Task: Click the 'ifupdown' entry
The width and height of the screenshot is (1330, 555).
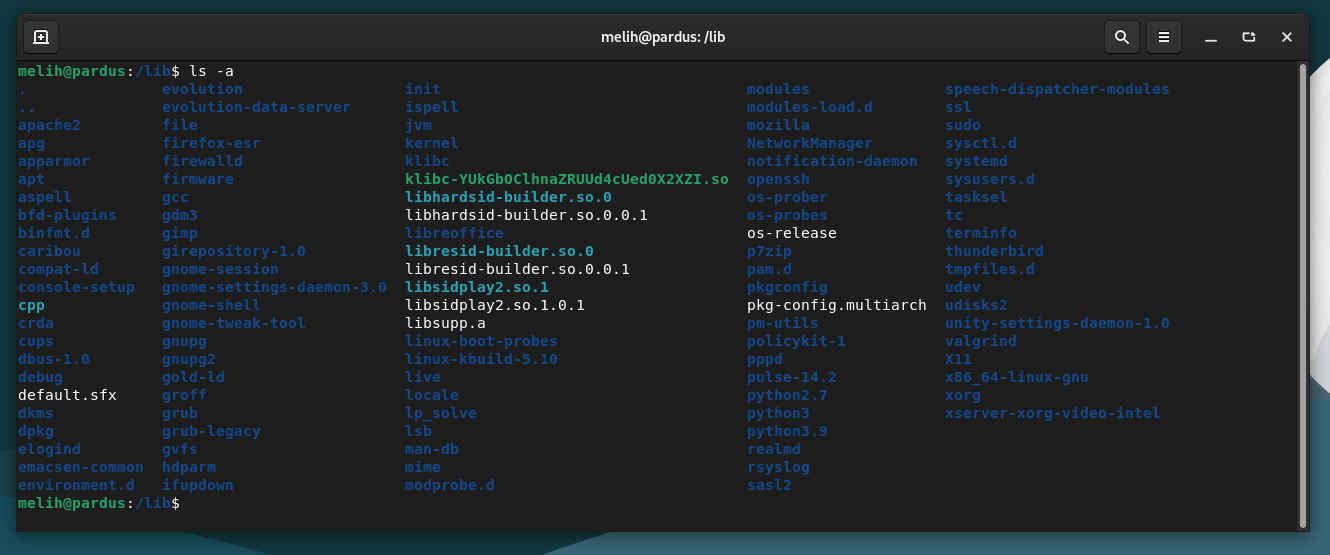Action: pos(198,485)
